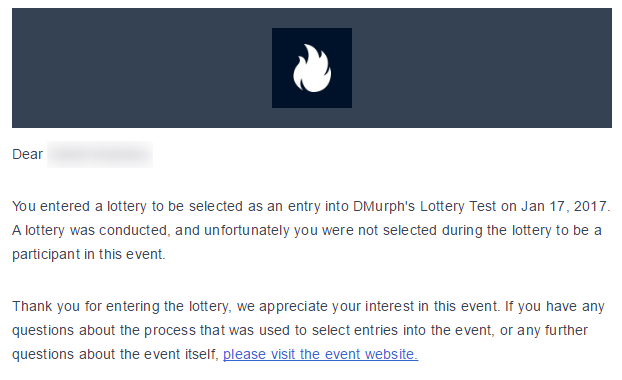Click the white flame logo icon

pyautogui.click(x=312, y=68)
